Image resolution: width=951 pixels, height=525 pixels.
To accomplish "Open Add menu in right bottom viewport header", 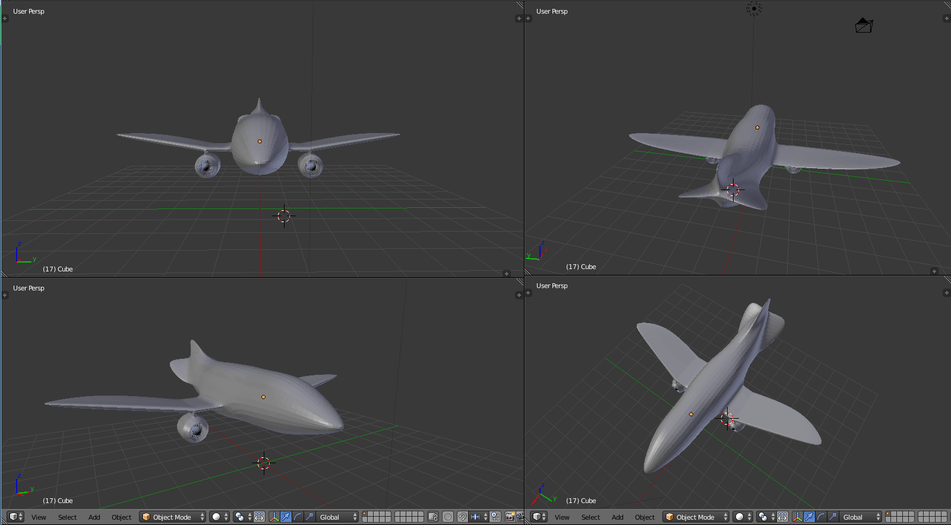I will click(617, 517).
